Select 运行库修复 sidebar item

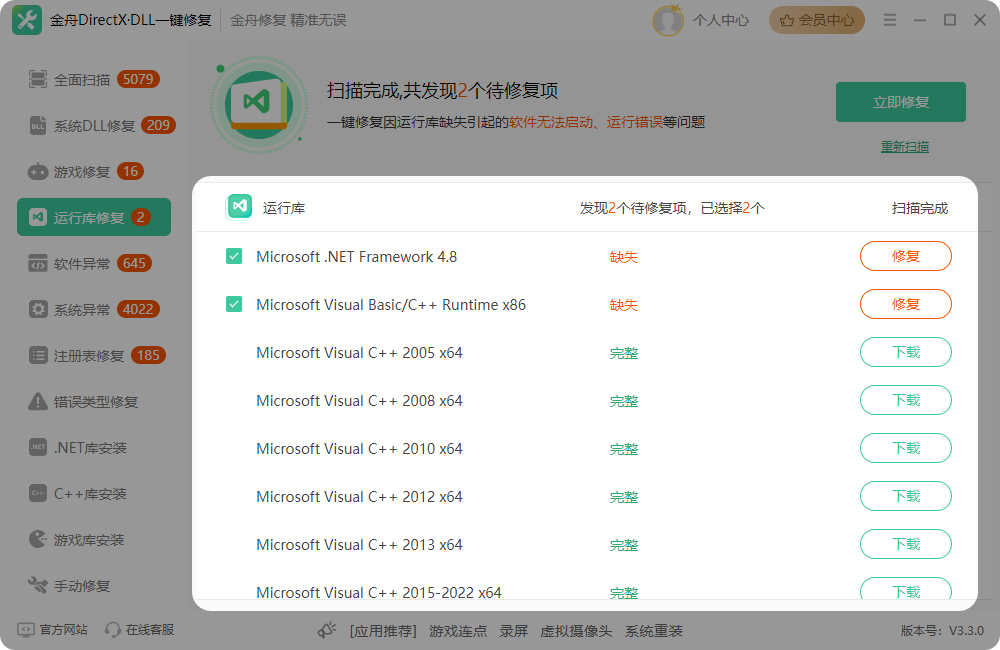coord(94,217)
